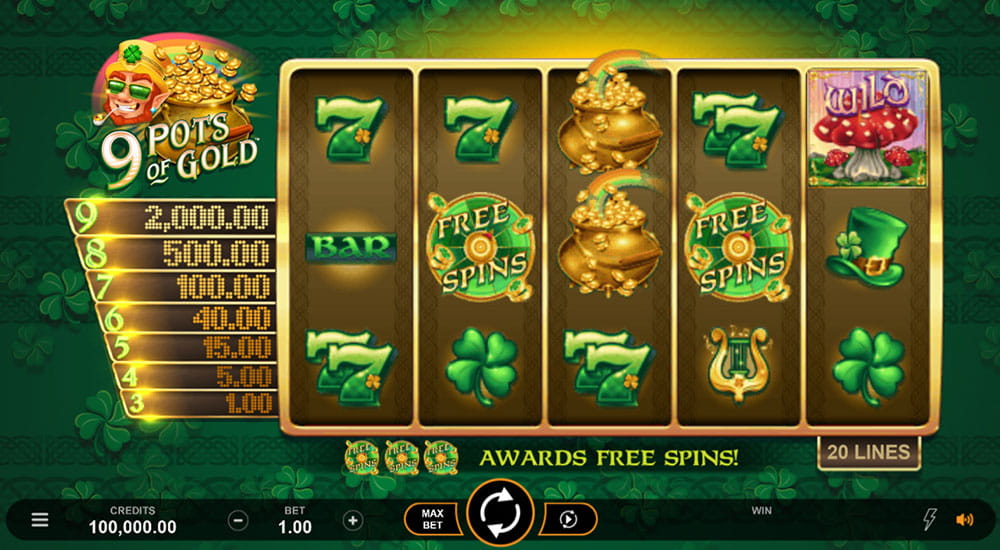The width and height of the screenshot is (1000, 550).
Task: Open the hamburger menu
Action: click(40, 520)
